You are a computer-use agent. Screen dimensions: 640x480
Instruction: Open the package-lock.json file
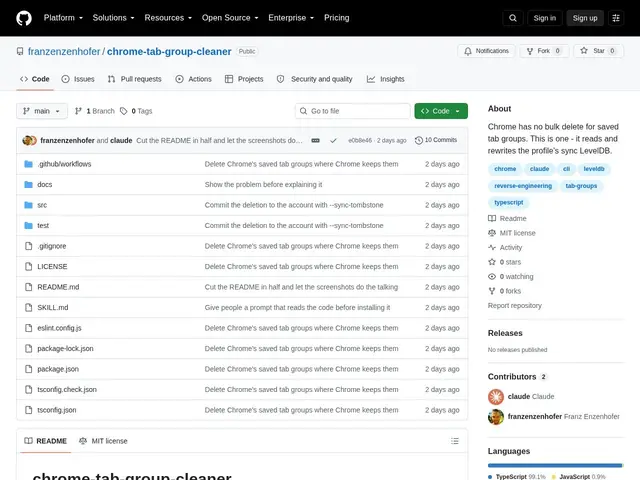65,349
